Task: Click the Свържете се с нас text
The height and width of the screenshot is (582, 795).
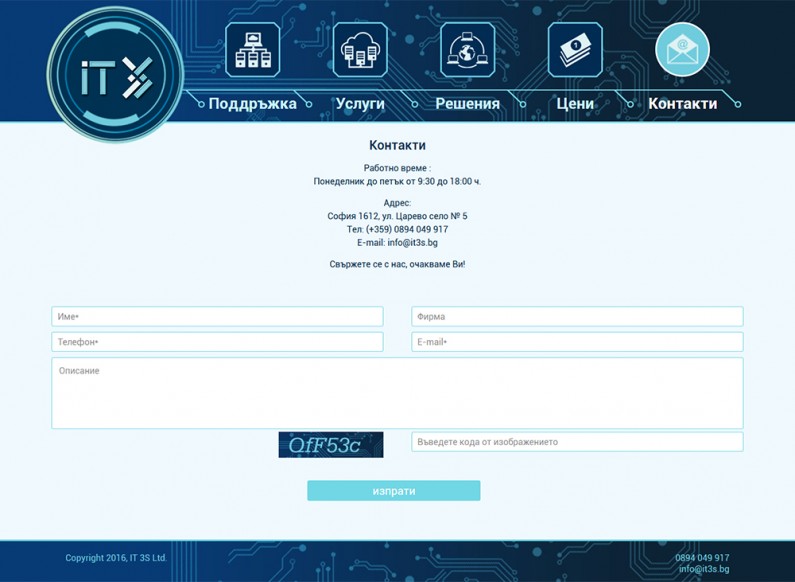Action: point(397,264)
